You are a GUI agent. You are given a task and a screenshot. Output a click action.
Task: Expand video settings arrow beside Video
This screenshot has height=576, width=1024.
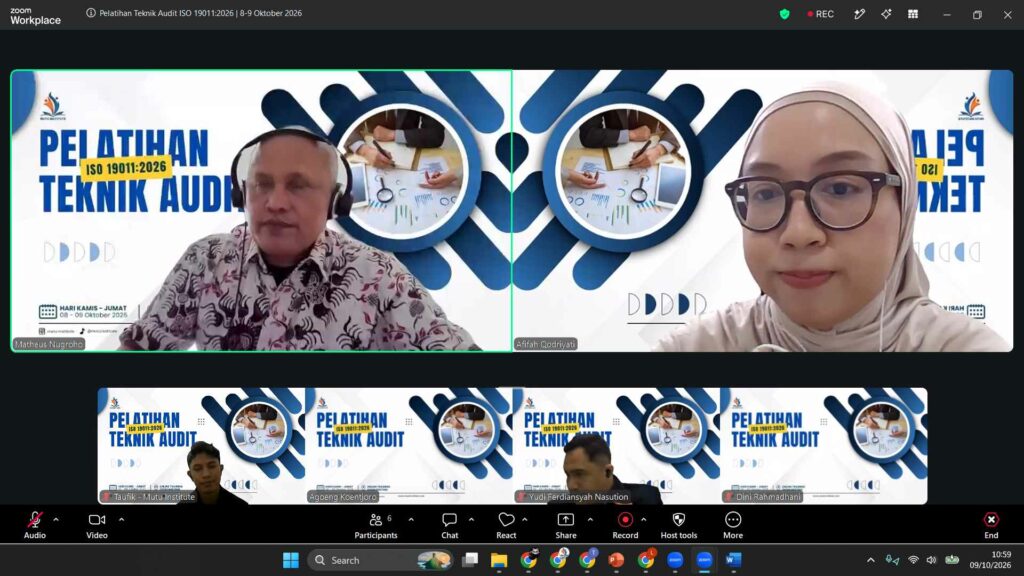[121, 520]
